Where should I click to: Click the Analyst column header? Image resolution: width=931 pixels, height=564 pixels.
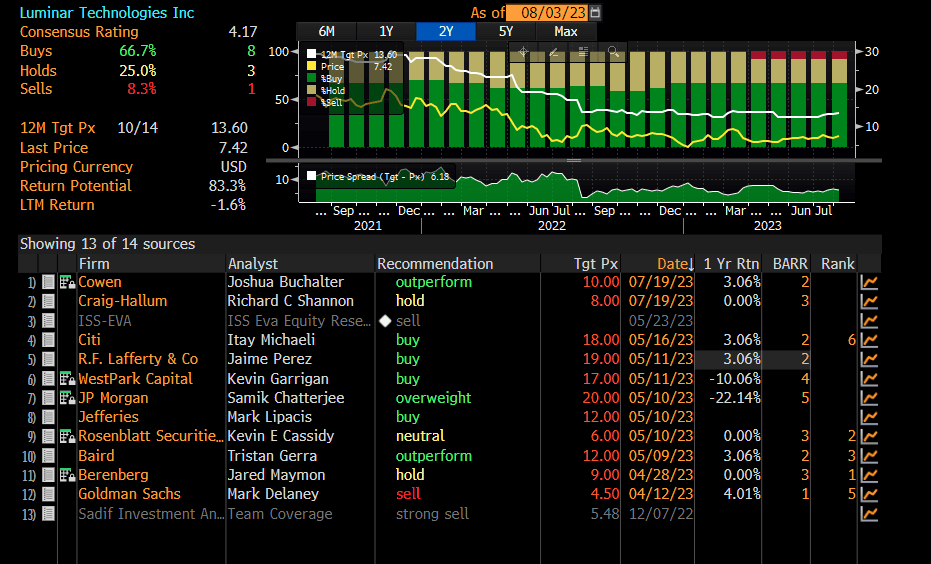253,264
